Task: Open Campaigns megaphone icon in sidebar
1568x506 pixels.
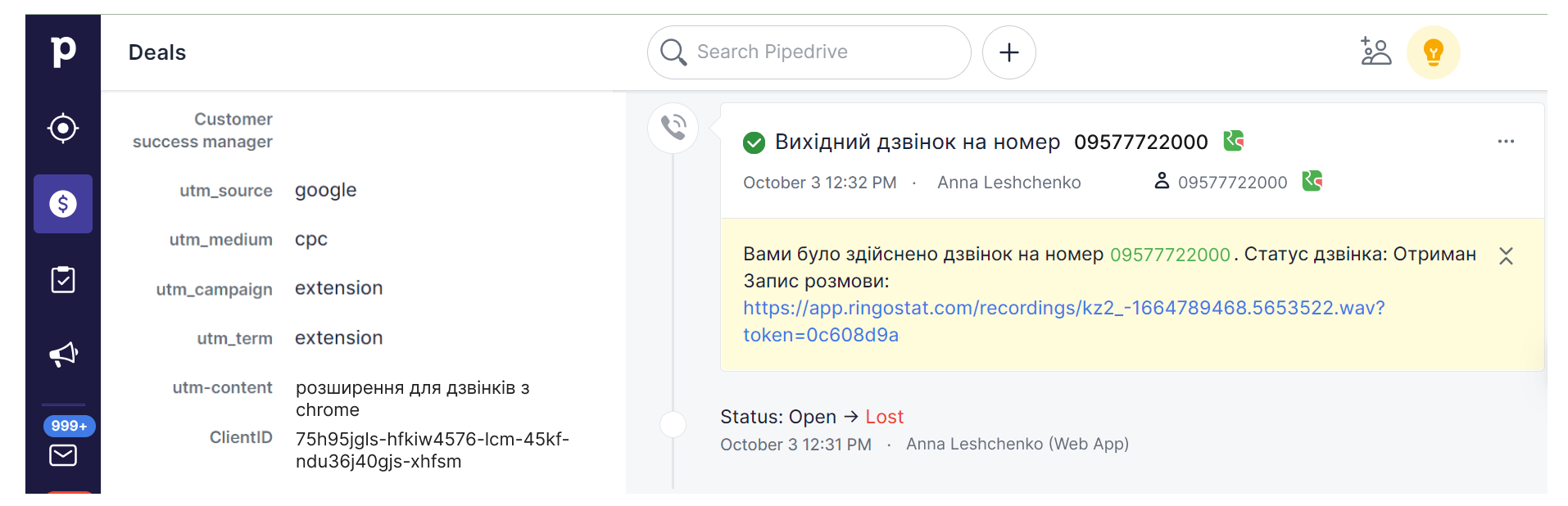Action: [x=63, y=355]
